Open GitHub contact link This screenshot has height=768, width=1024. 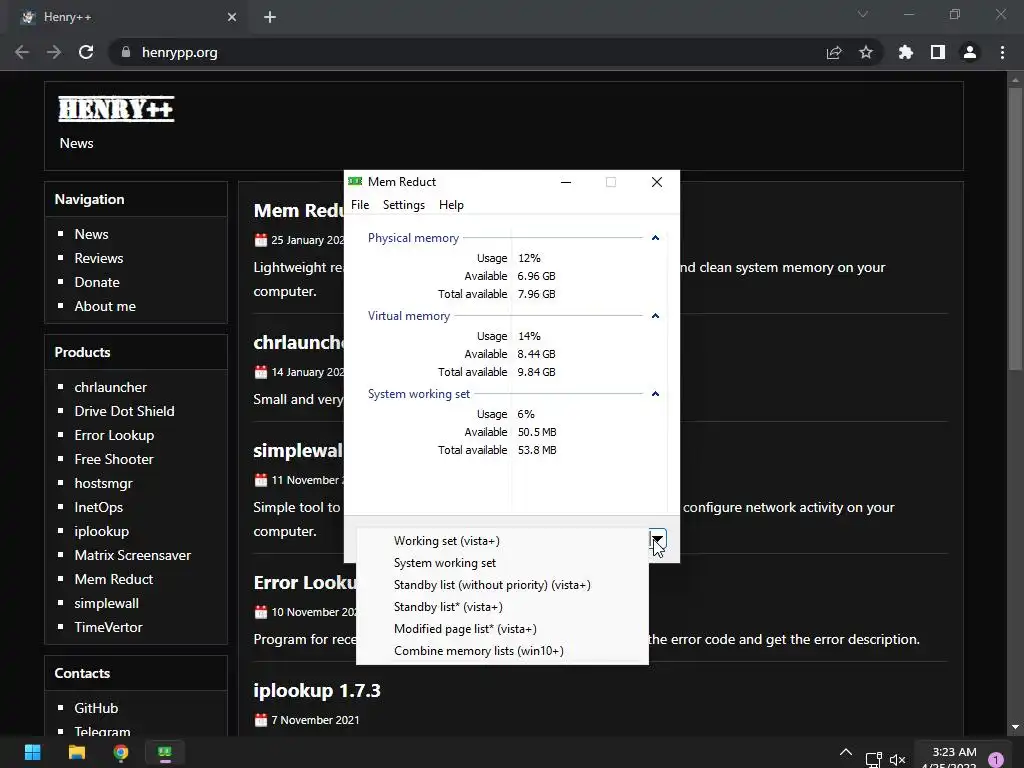(x=96, y=709)
